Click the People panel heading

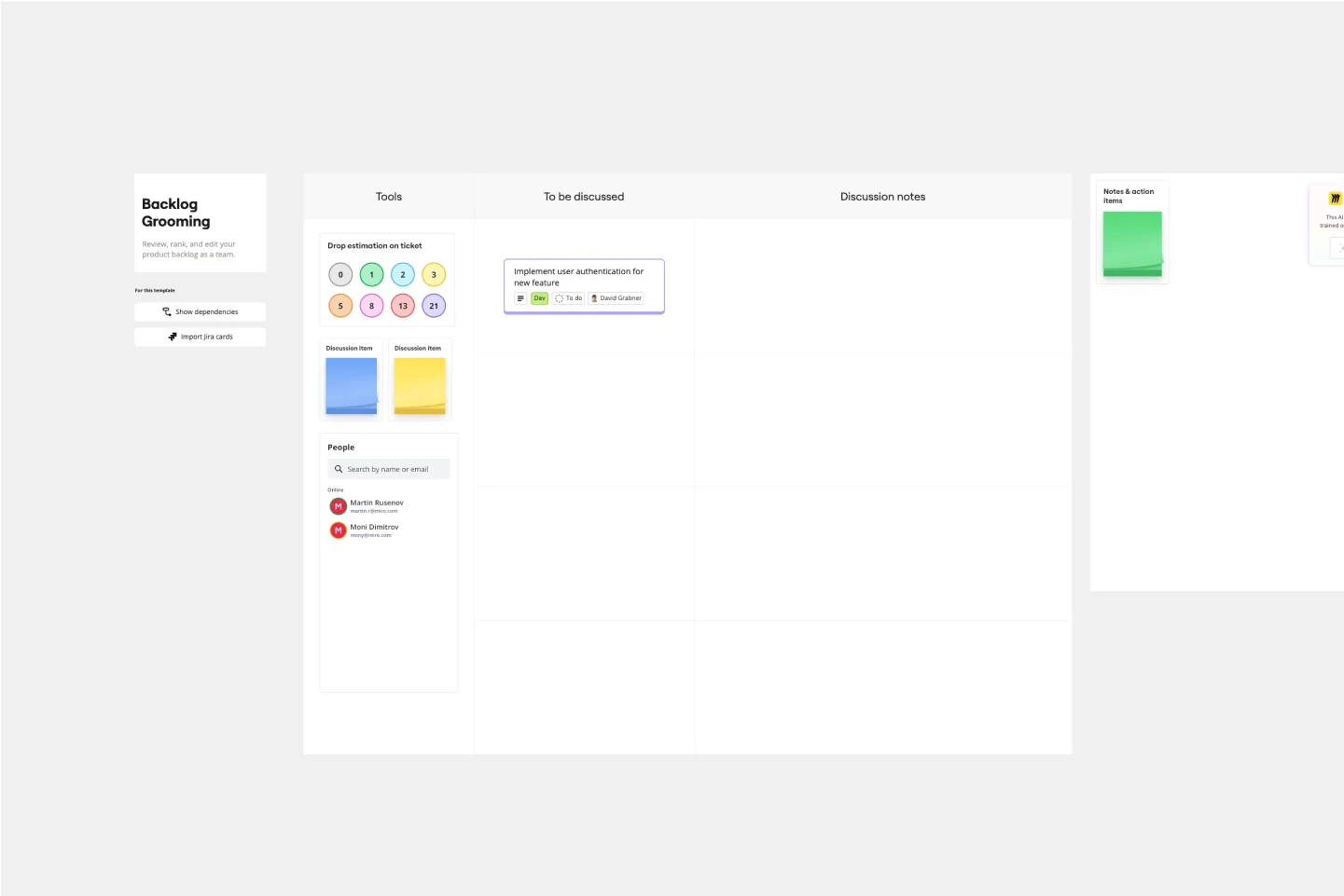340,448
